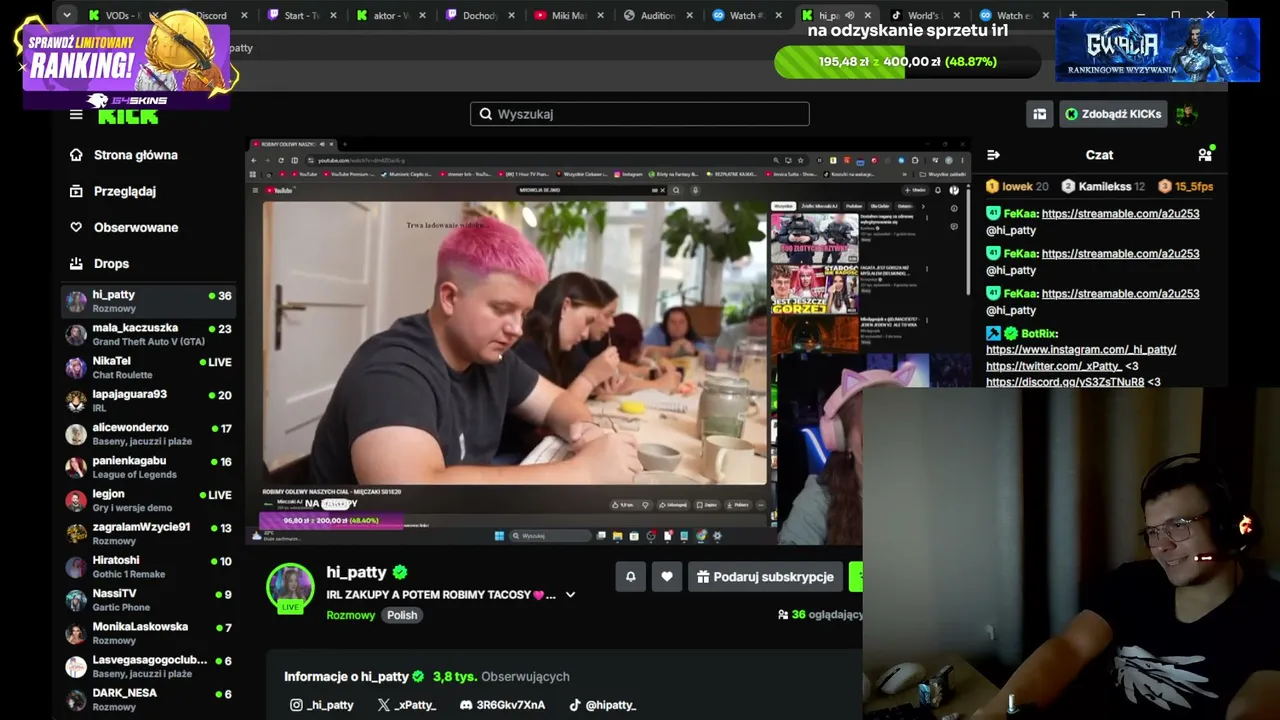This screenshot has width=1280, height=720.
Task: Open legjon channel in sidebar
Action: tap(149, 500)
